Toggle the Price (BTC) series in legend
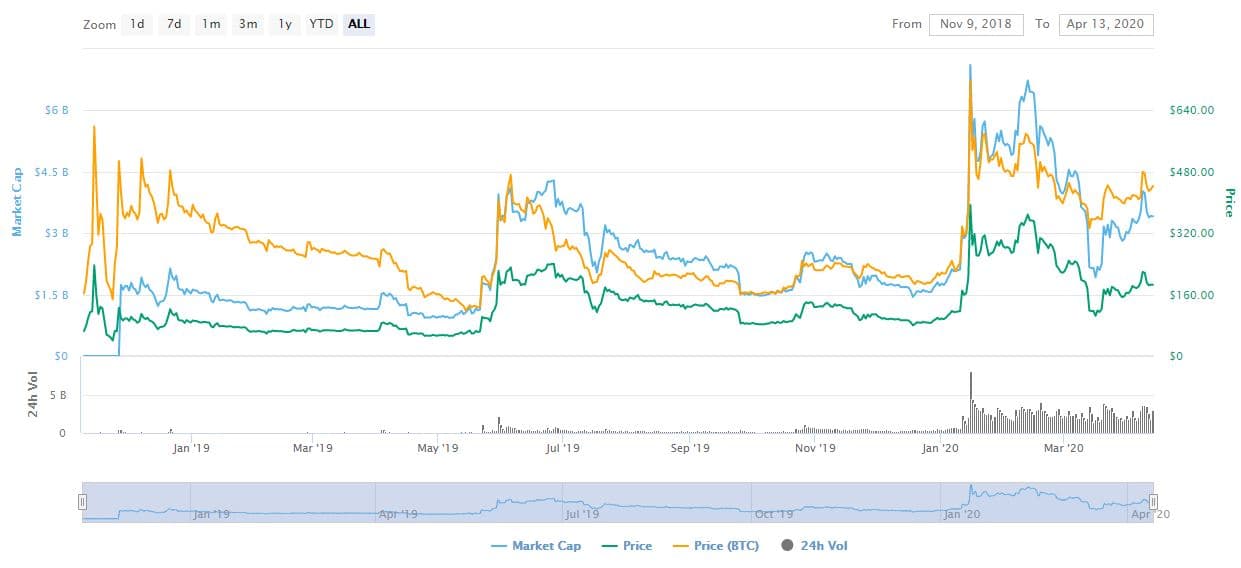The image size is (1241, 568). point(714,546)
